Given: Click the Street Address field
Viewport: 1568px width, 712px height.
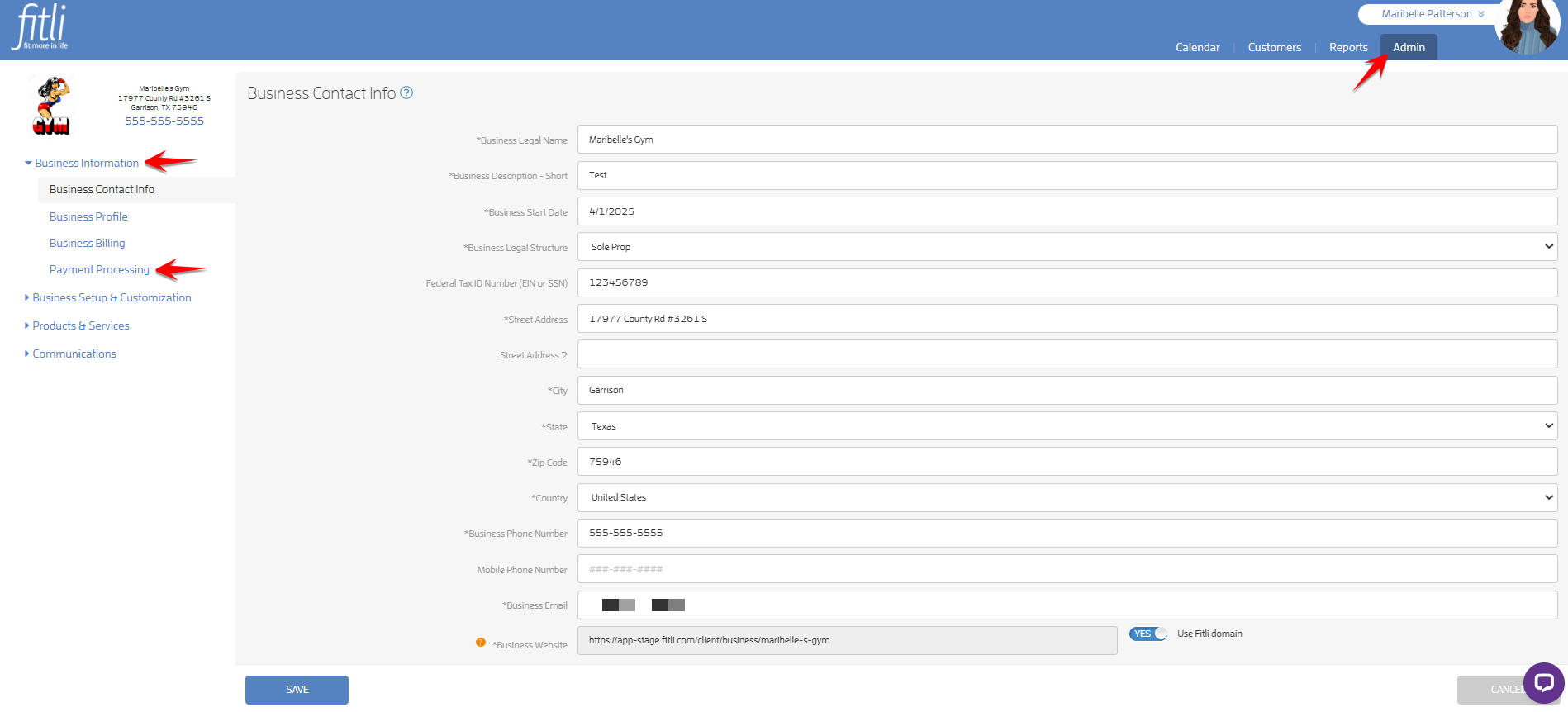Looking at the screenshot, I should [x=1067, y=319].
